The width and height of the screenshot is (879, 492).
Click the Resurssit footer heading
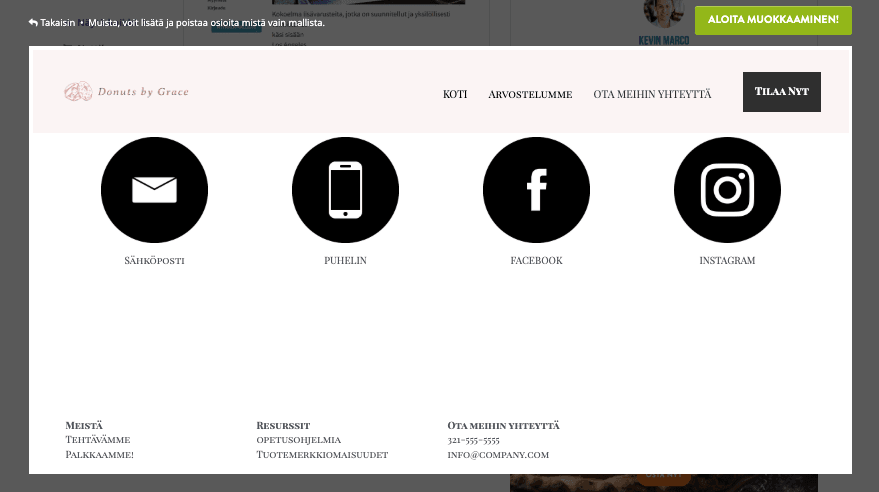[283, 425]
